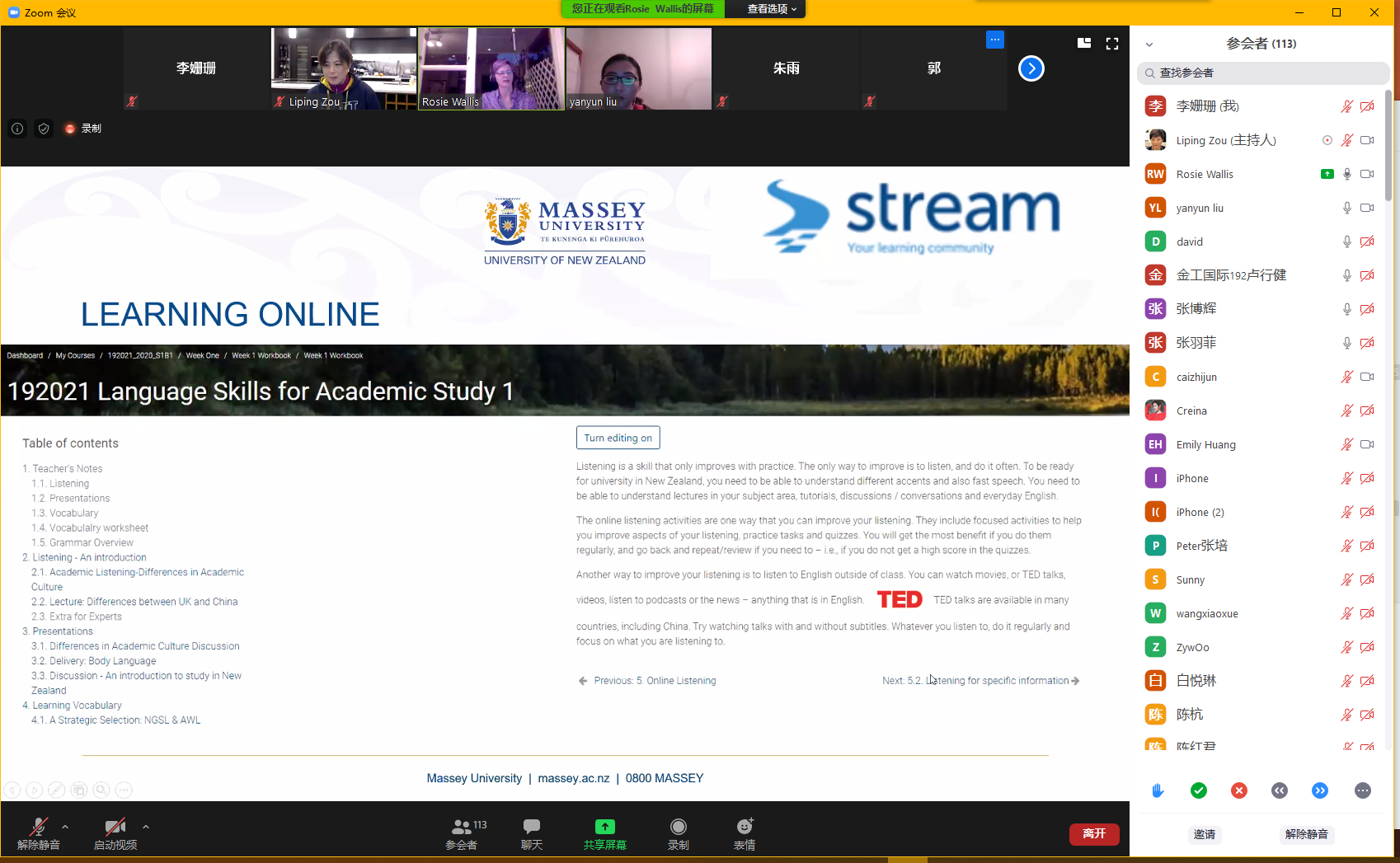
Task: Click the green yes checkmark reaction
Action: [1199, 790]
